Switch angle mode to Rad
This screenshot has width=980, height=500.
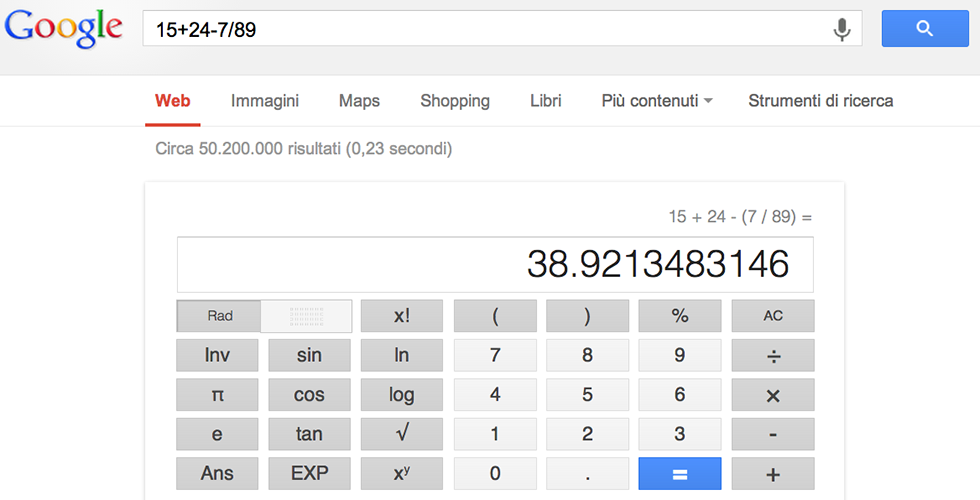coord(220,316)
